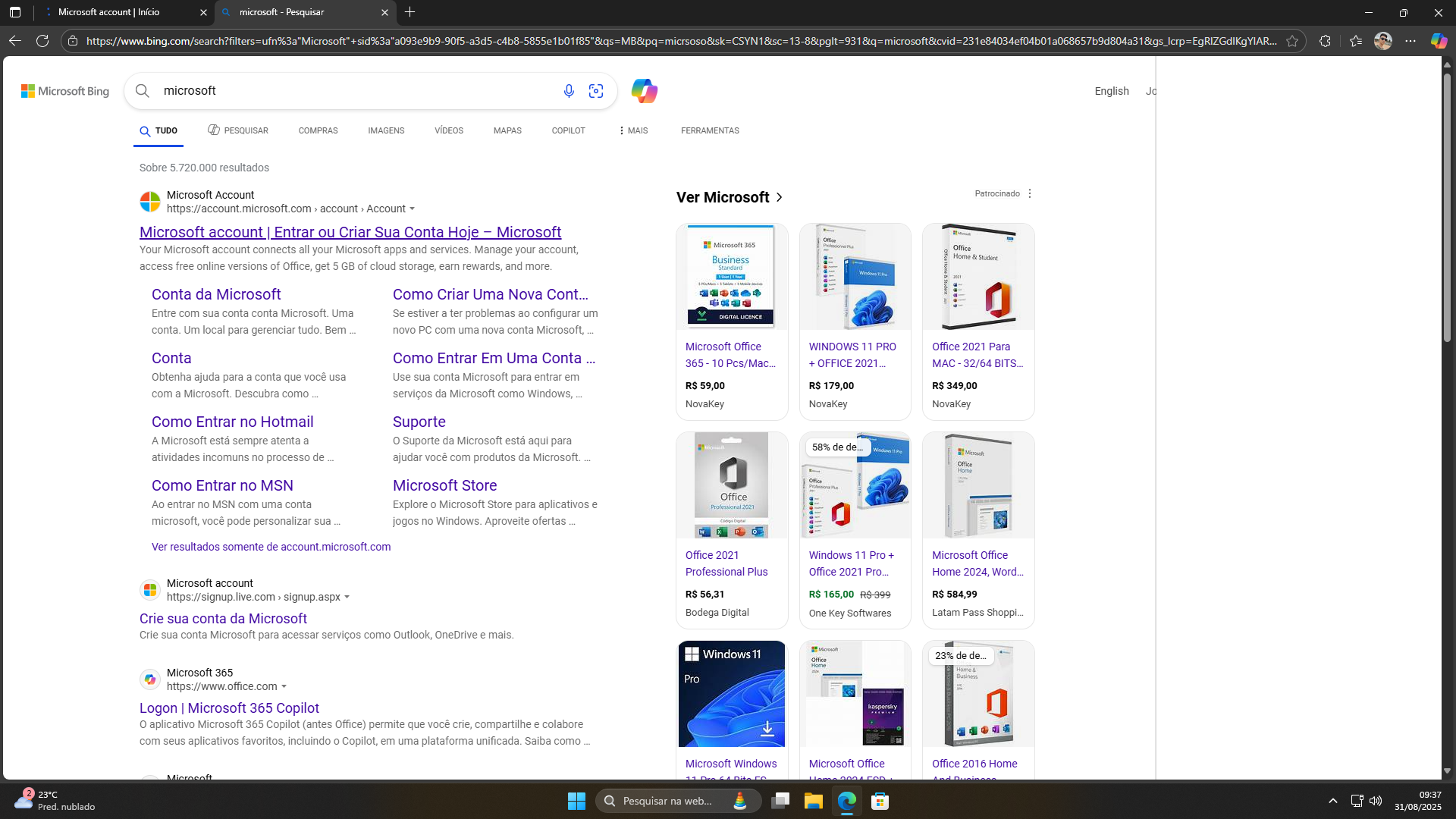
Task: Open the Microsoft Store sublink
Action: [x=445, y=485]
